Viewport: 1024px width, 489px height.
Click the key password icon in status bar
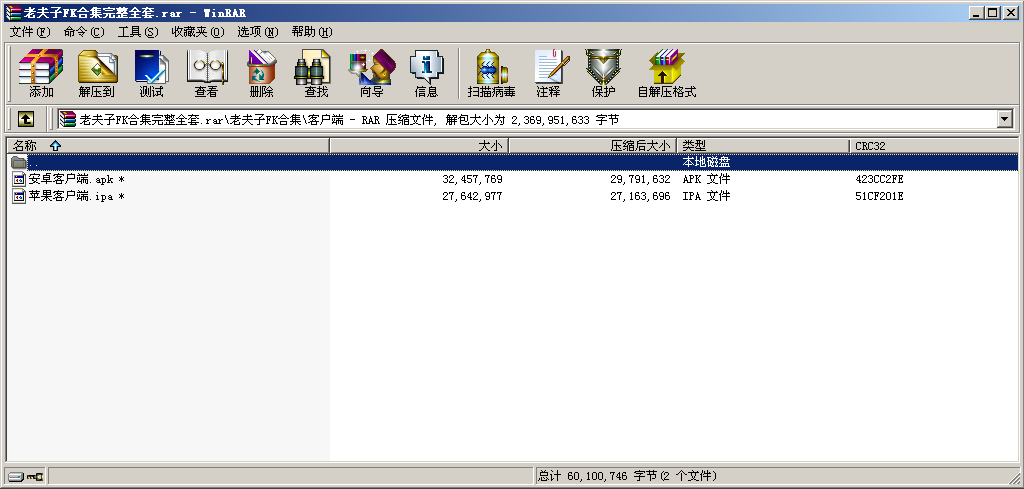click(x=34, y=476)
